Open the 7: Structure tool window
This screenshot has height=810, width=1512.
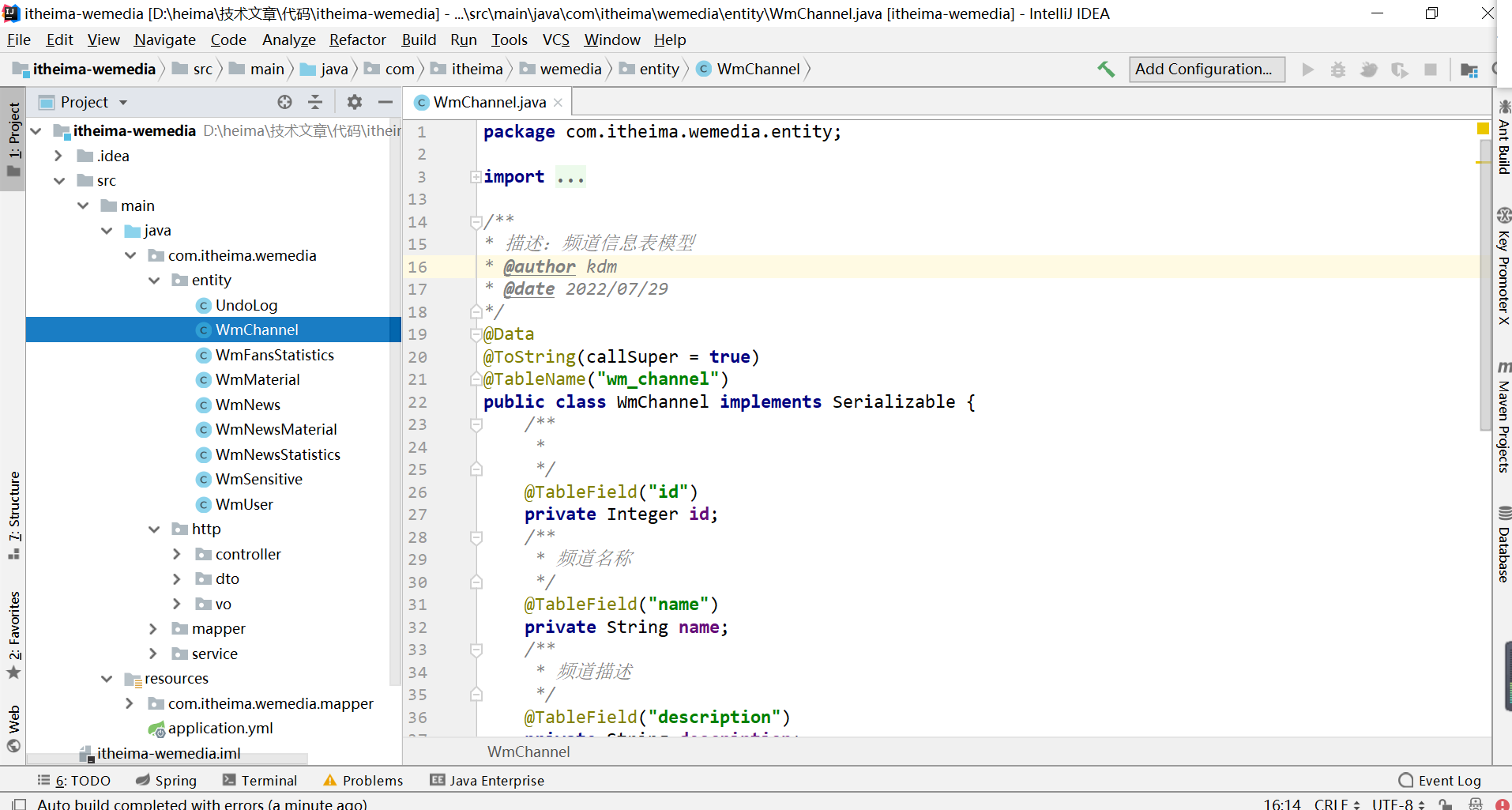13,515
